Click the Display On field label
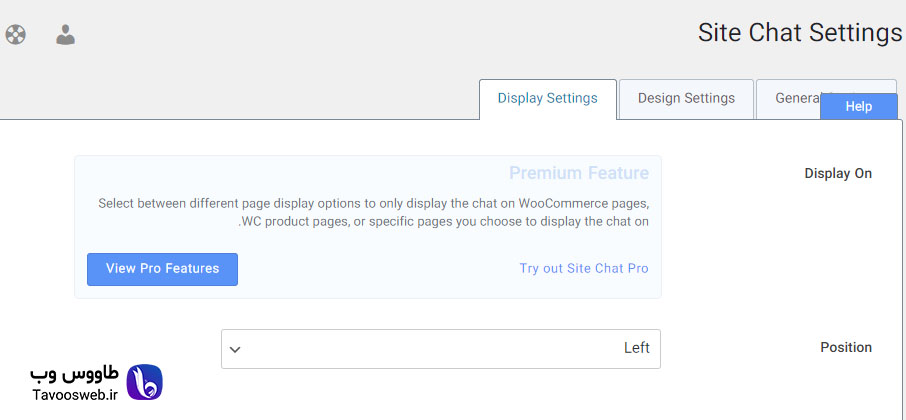 click(838, 174)
